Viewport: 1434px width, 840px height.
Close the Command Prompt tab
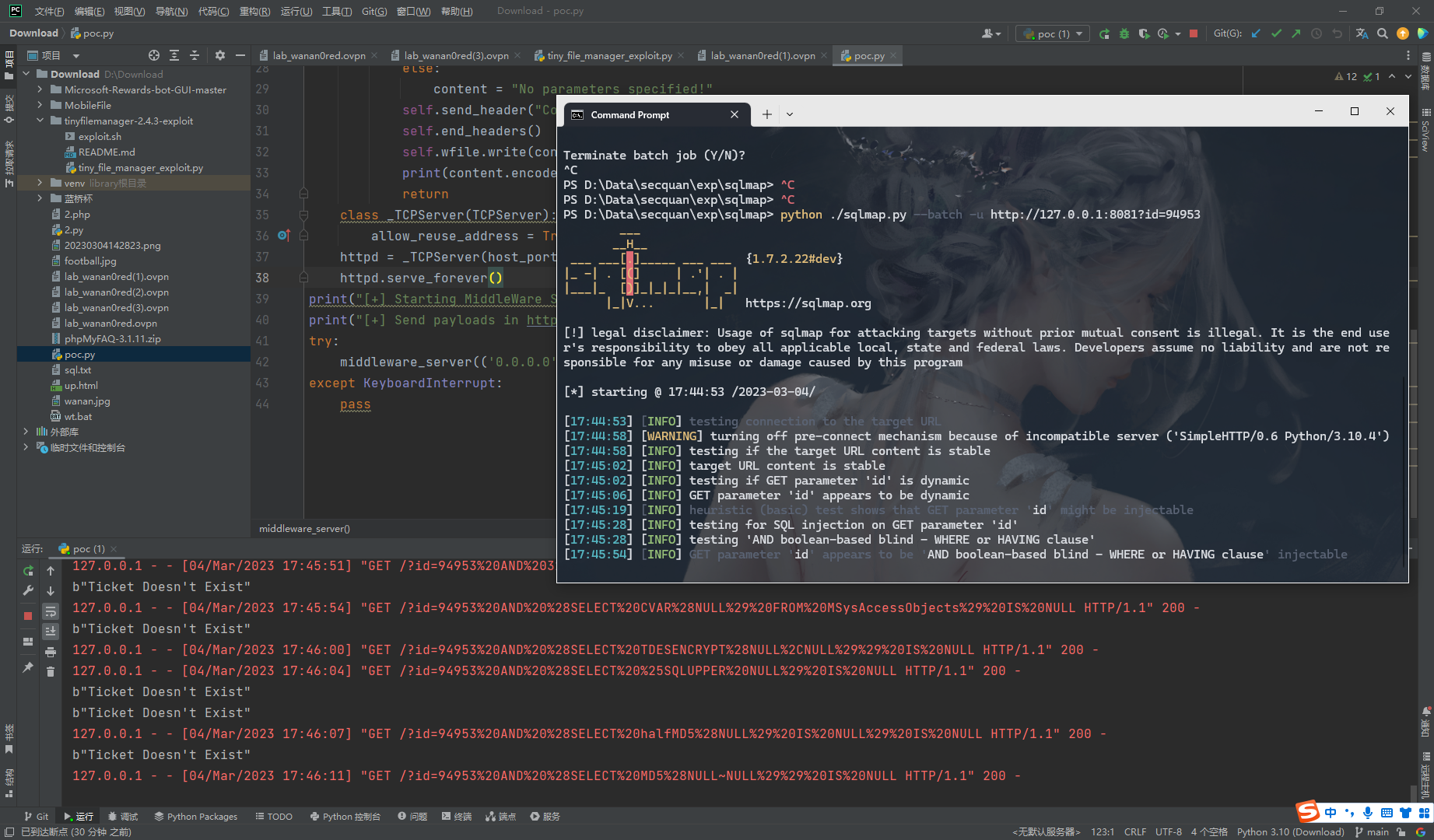click(734, 114)
